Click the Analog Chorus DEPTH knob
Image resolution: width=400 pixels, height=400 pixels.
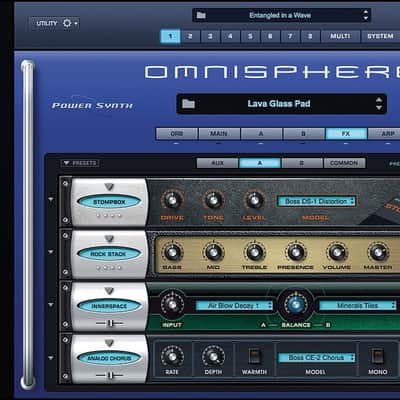213,356
